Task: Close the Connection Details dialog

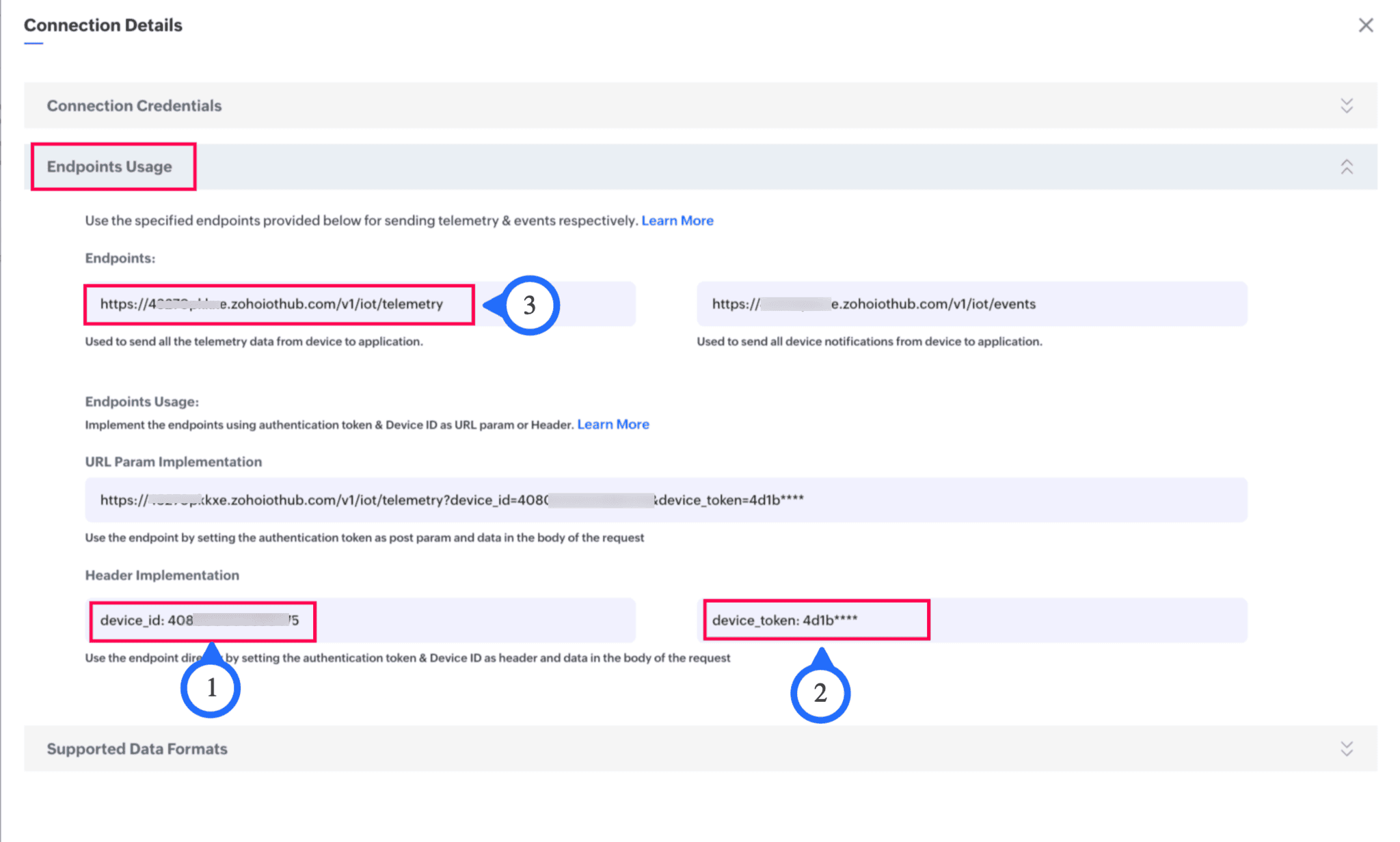Action: click(x=1365, y=25)
